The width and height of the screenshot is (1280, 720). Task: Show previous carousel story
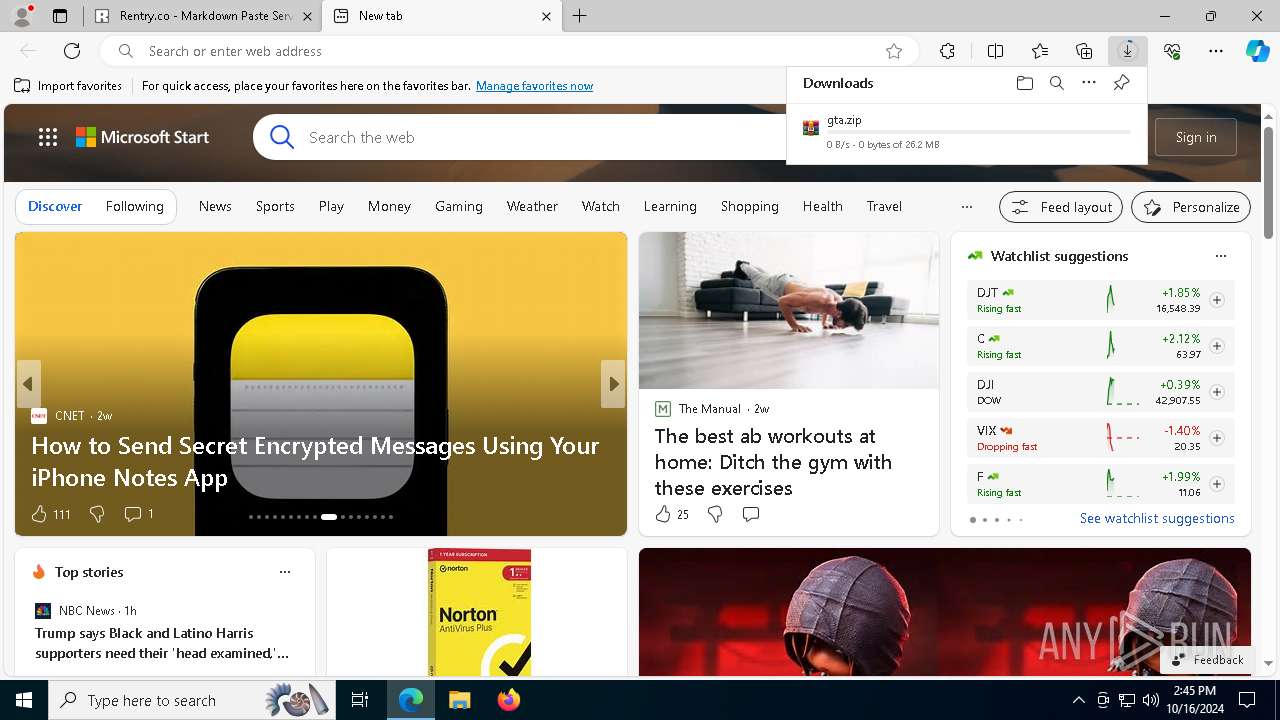[28, 384]
